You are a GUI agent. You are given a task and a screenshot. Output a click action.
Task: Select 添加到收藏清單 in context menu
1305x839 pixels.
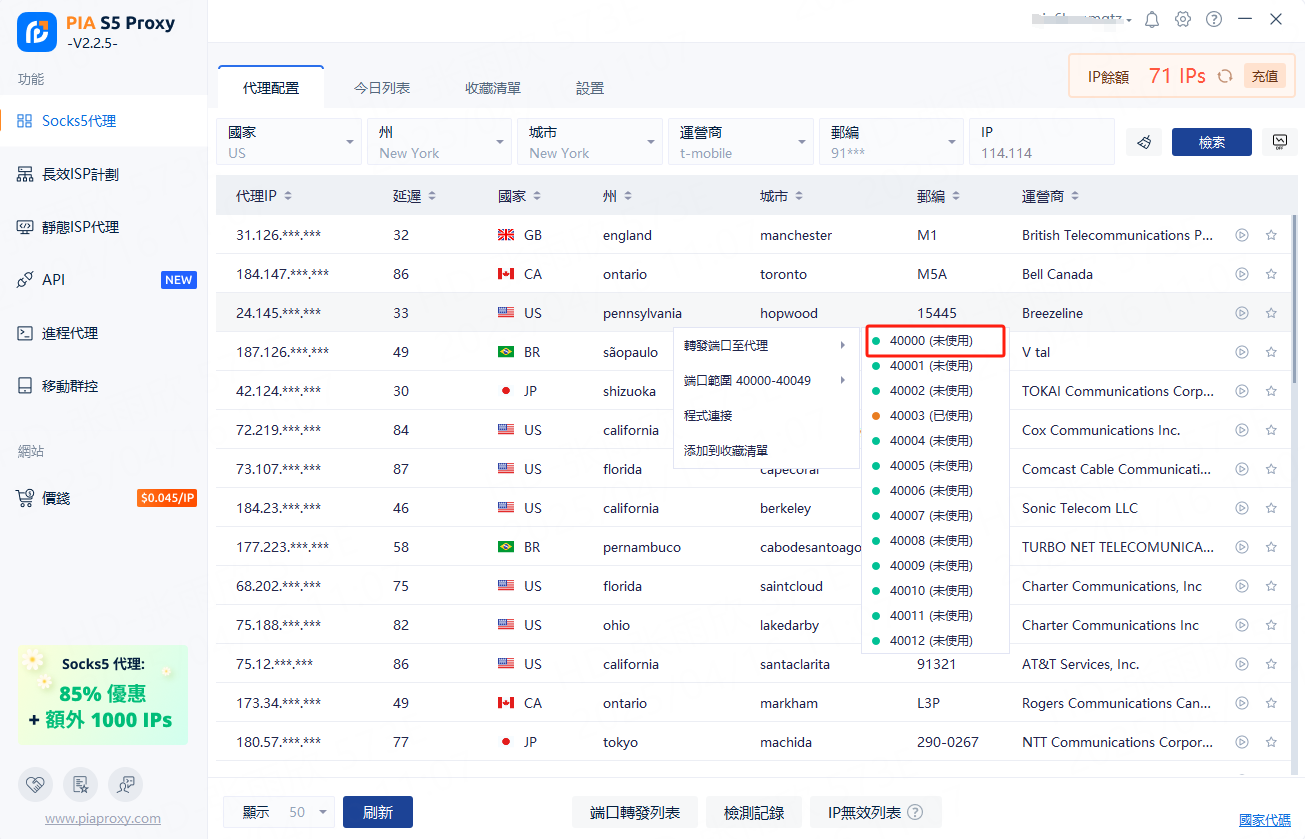pyautogui.click(x=725, y=450)
